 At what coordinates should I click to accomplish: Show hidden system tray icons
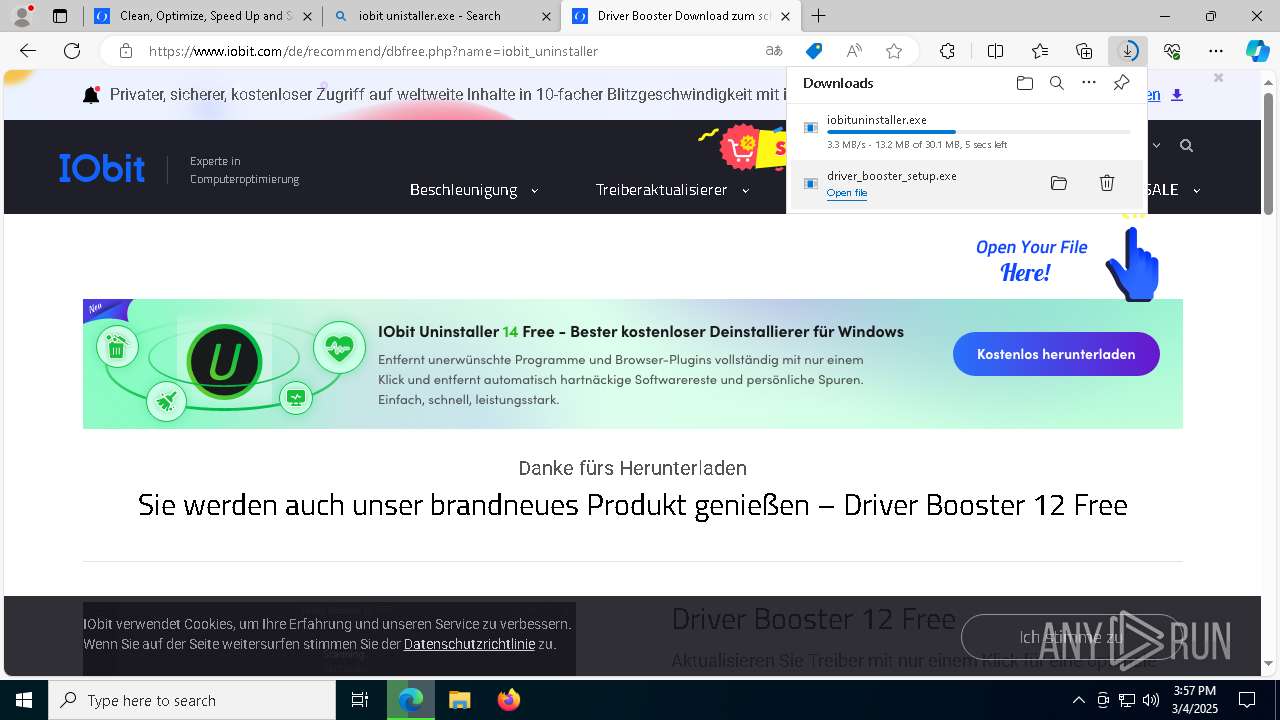1078,700
